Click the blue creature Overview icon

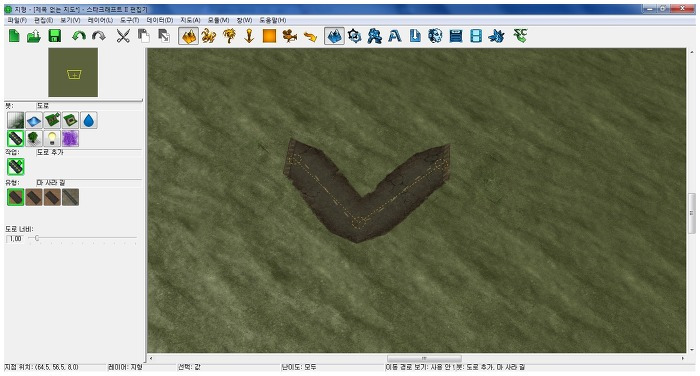[x=496, y=36]
